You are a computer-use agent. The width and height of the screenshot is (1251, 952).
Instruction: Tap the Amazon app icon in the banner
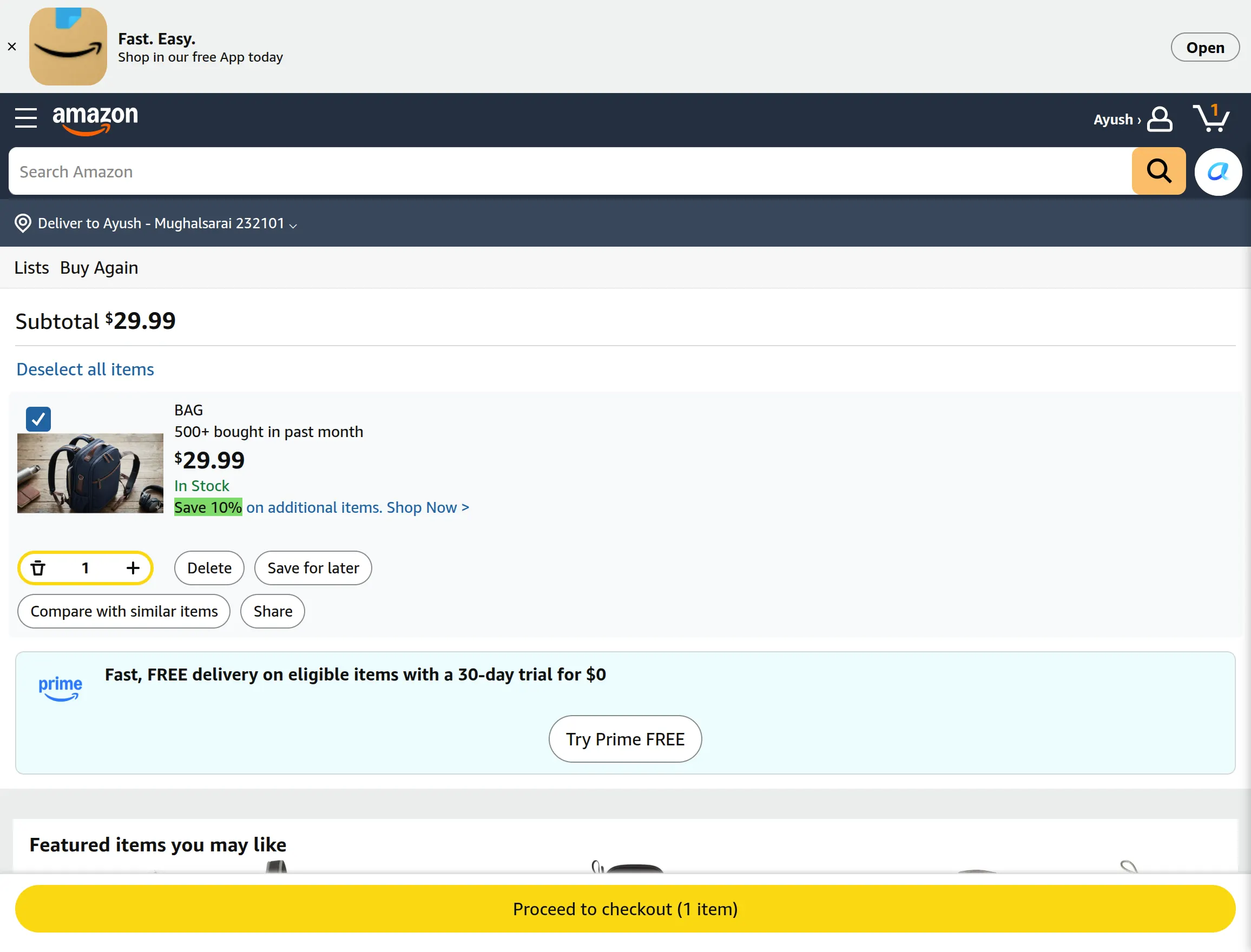[x=68, y=47]
